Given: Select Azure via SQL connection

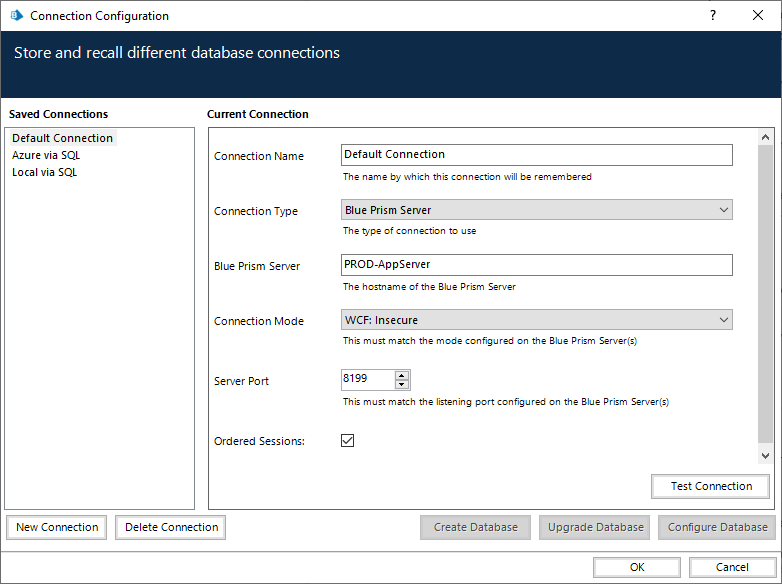Looking at the screenshot, I should pos(46,155).
